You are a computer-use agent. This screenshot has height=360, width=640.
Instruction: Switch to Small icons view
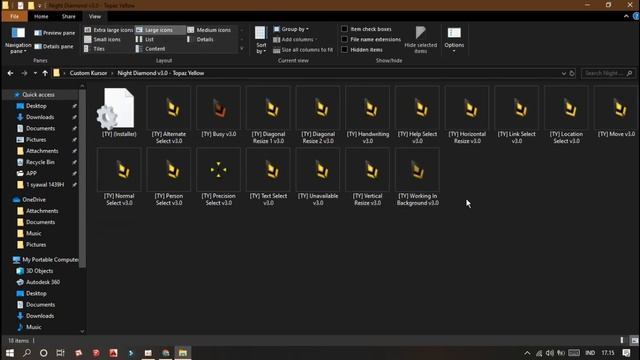coord(102,39)
